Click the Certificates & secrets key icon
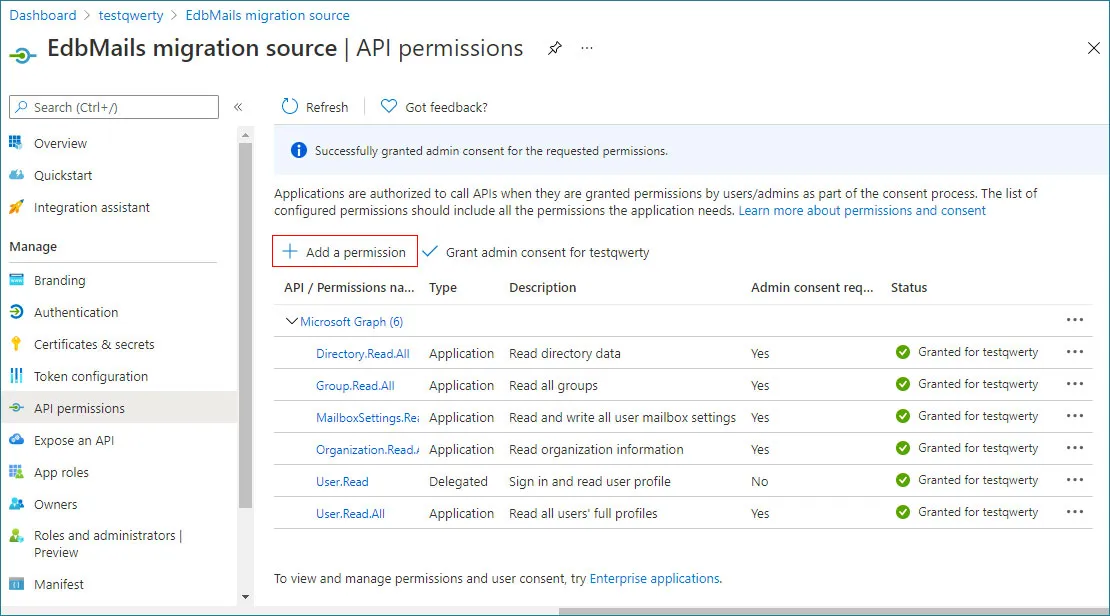The height and width of the screenshot is (616, 1110). [x=16, y=344]
